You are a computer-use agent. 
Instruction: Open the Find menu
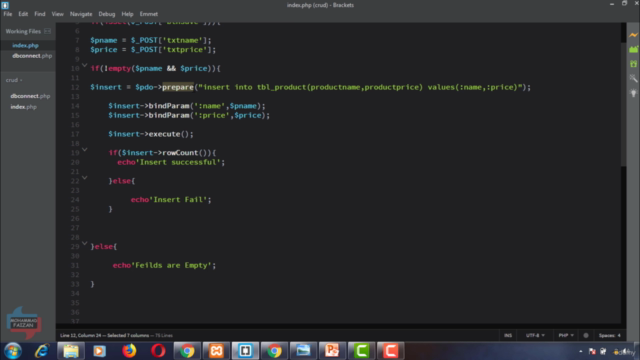[x=40, y=14]
